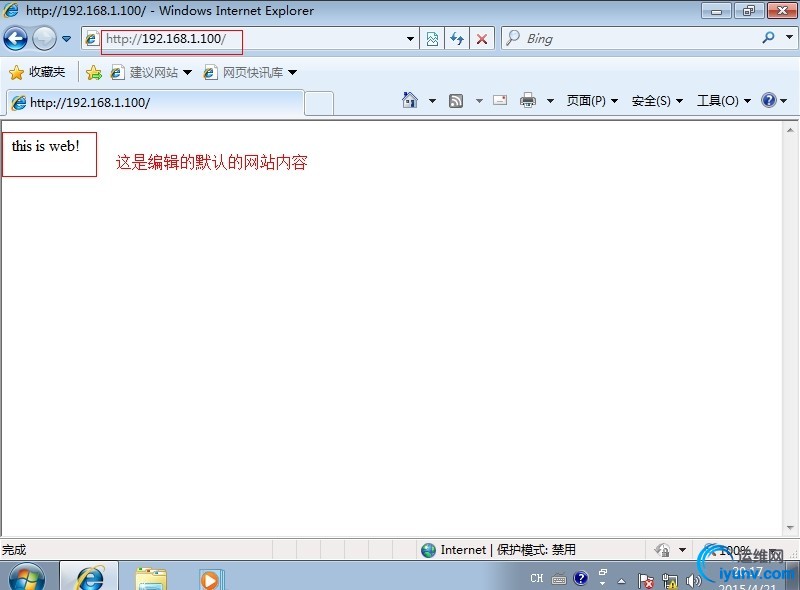Open Windows Explorer folder taskbar icon
The image size is (800, 590).
[x=151, y=578]
